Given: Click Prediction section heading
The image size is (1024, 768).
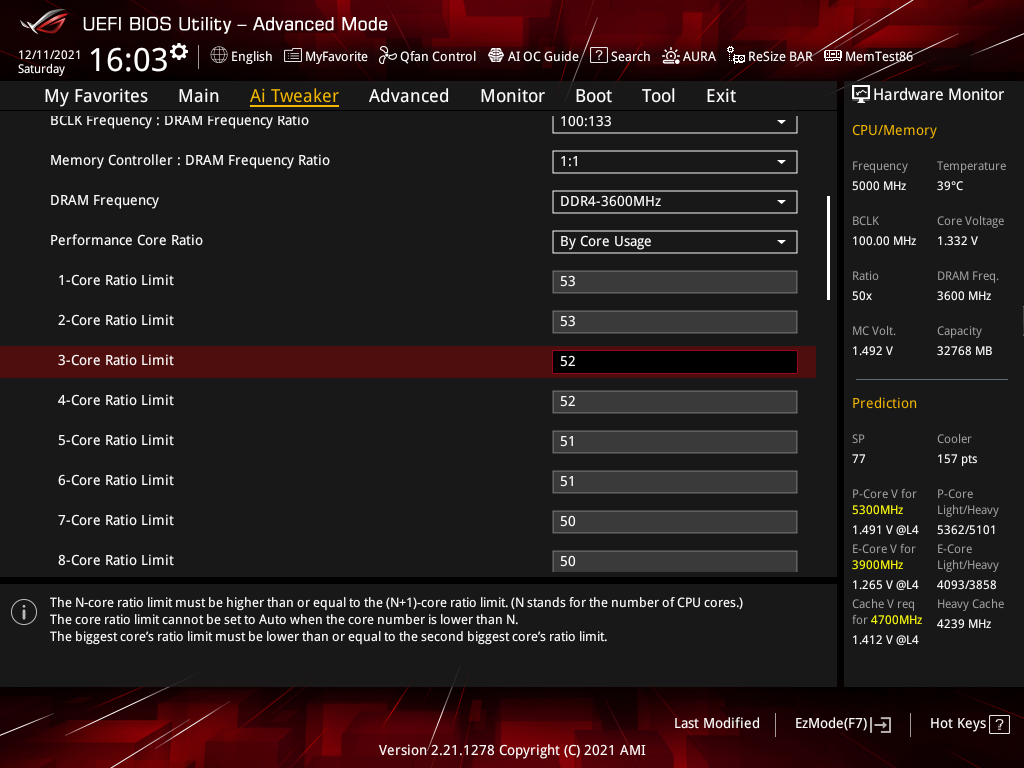Looking at the screenshot, I should point(884,403).
